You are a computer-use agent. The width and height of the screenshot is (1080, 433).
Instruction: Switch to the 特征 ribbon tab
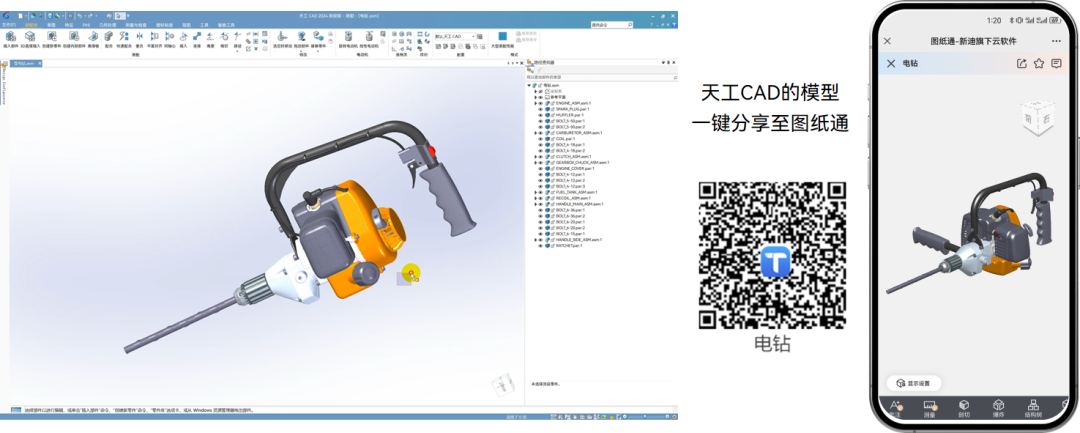69,25
